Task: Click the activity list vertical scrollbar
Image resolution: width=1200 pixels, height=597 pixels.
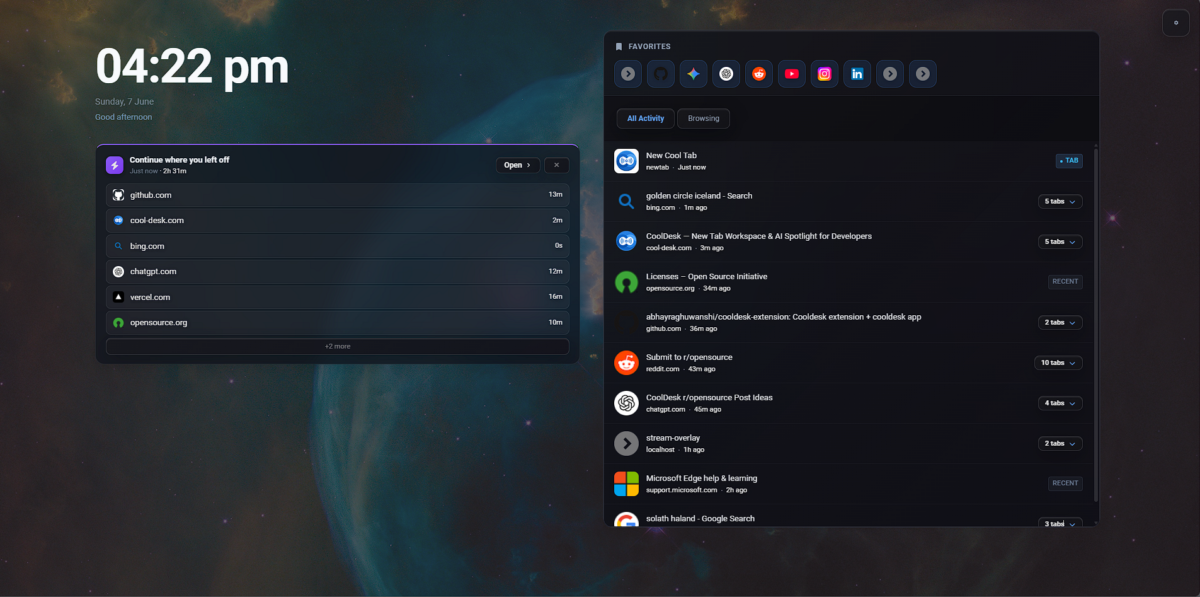Action: (1096, 325)
